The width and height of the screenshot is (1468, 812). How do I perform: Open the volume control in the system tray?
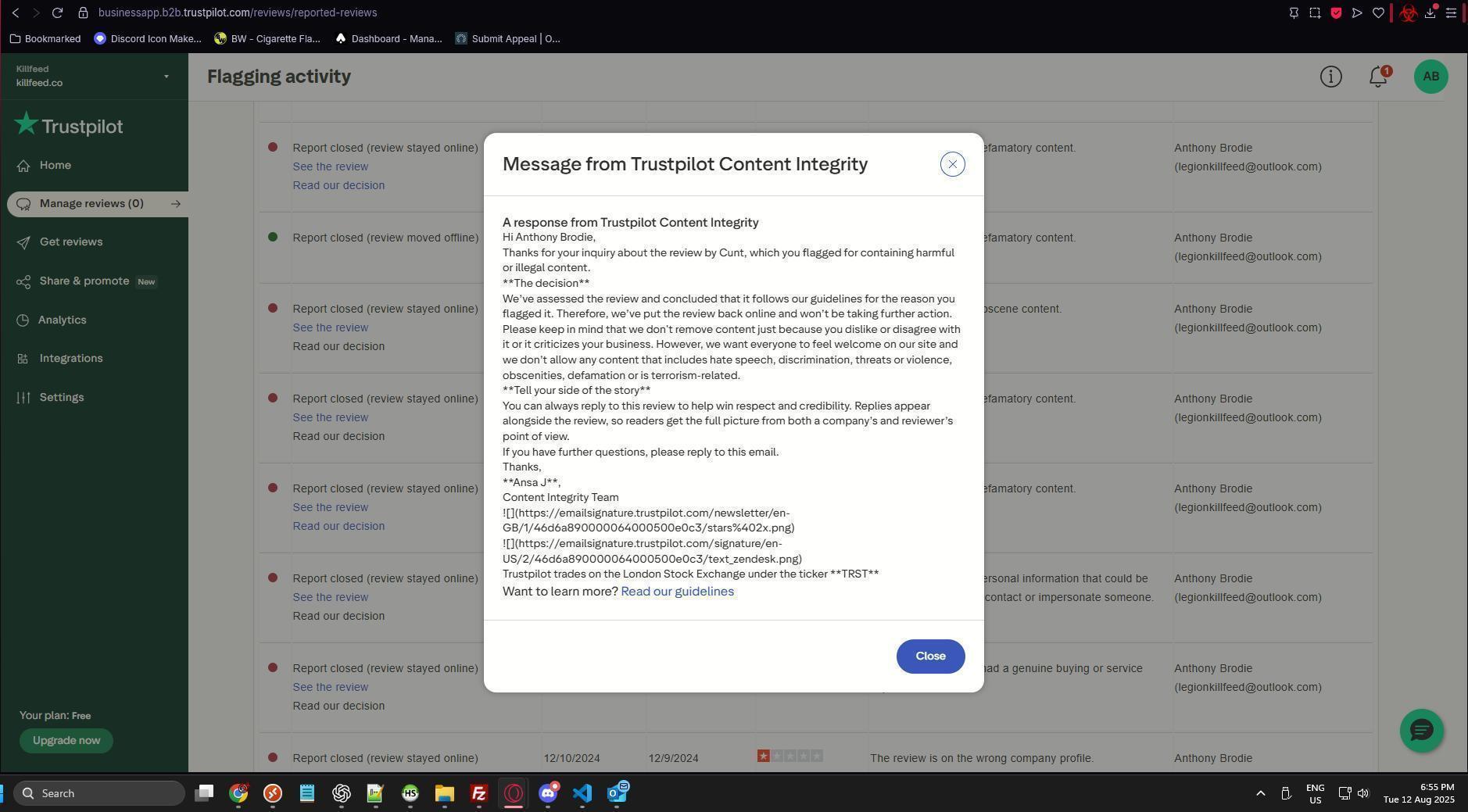(1363, 793)
